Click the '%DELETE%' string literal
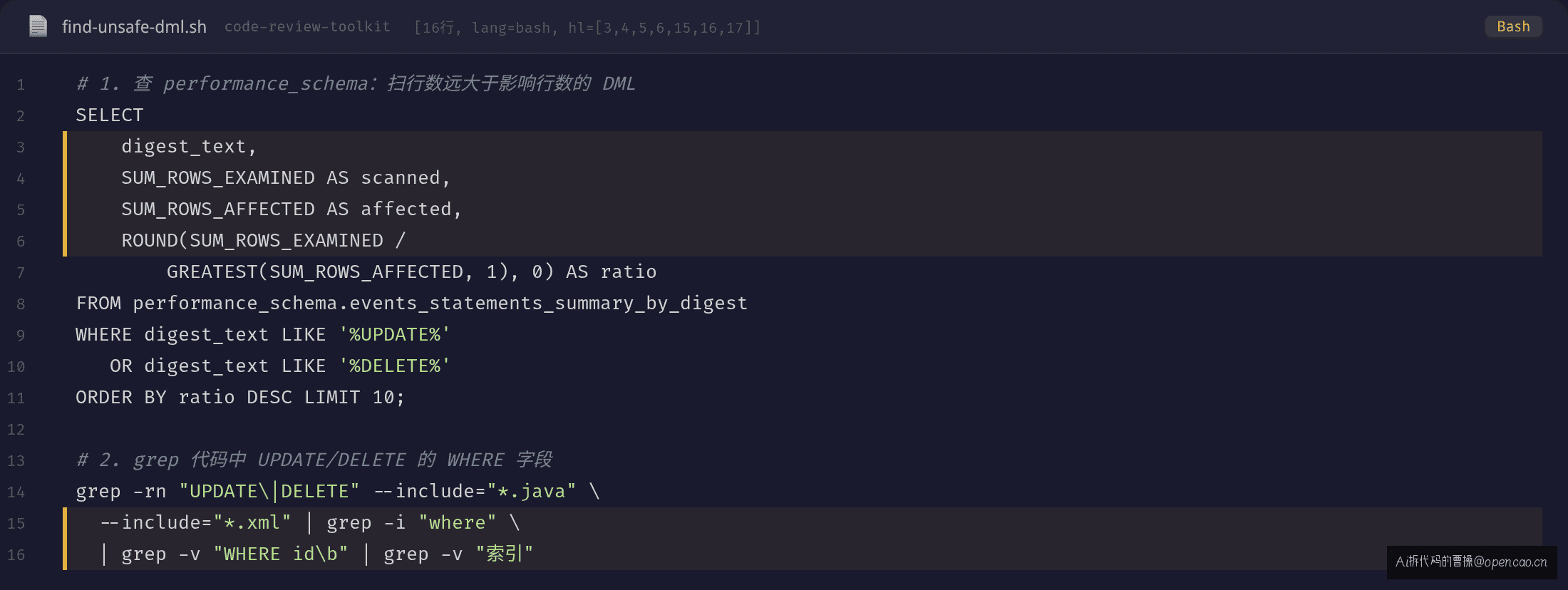Viewport: 1568px width, 590px height. coord(394,366)
